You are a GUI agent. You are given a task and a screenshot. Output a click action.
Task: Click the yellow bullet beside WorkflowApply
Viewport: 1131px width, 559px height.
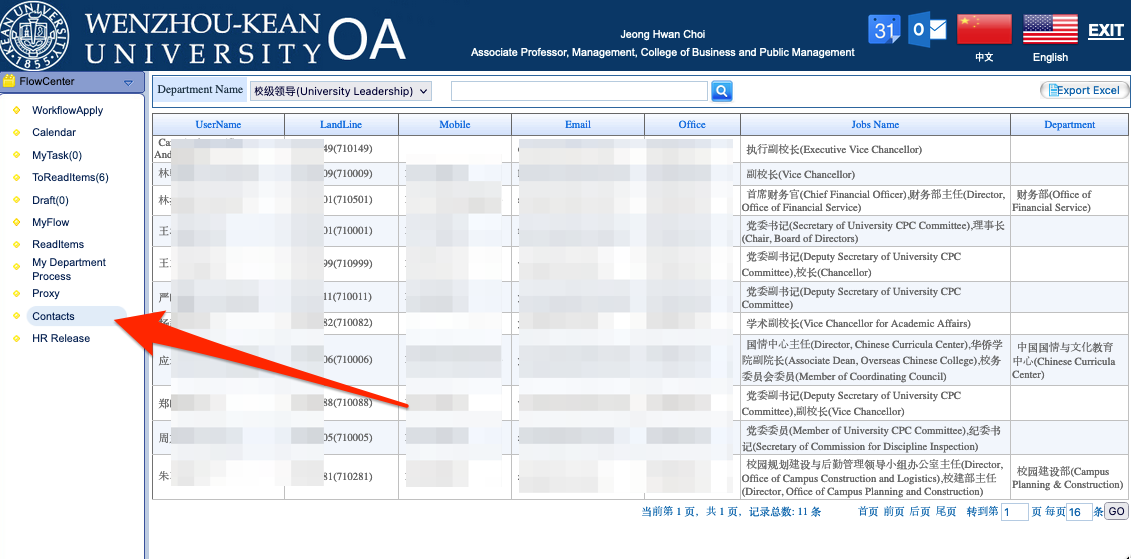tap(17, 111)
